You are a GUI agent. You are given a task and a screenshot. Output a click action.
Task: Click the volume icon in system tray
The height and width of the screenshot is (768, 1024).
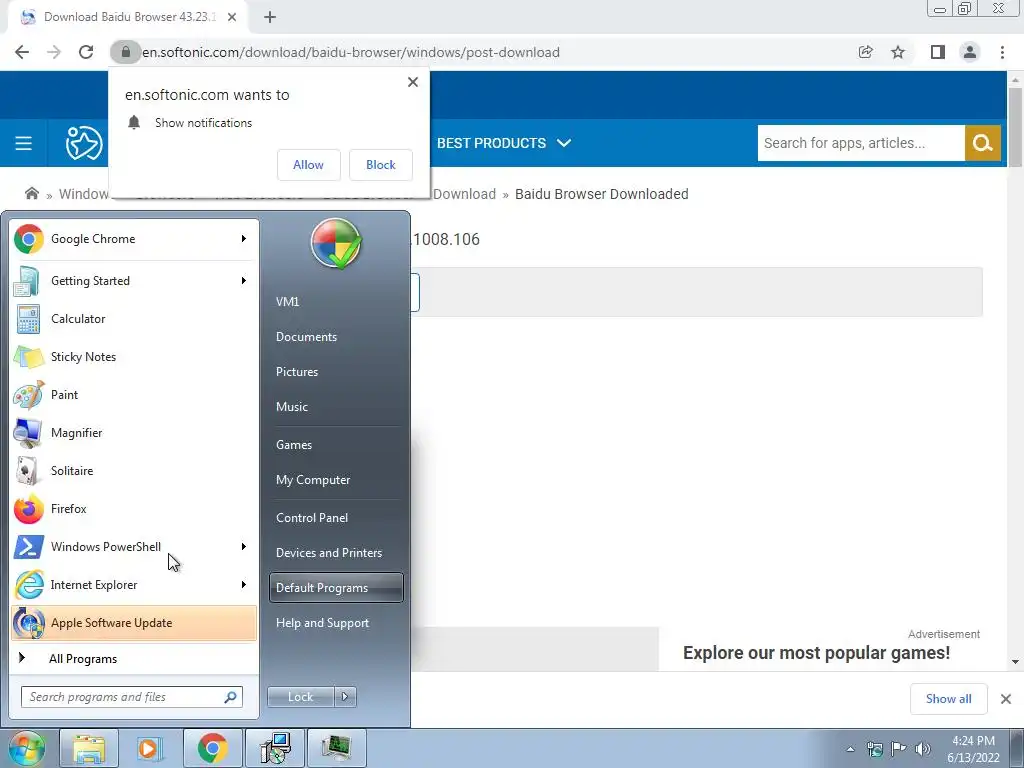pos(922,749)
